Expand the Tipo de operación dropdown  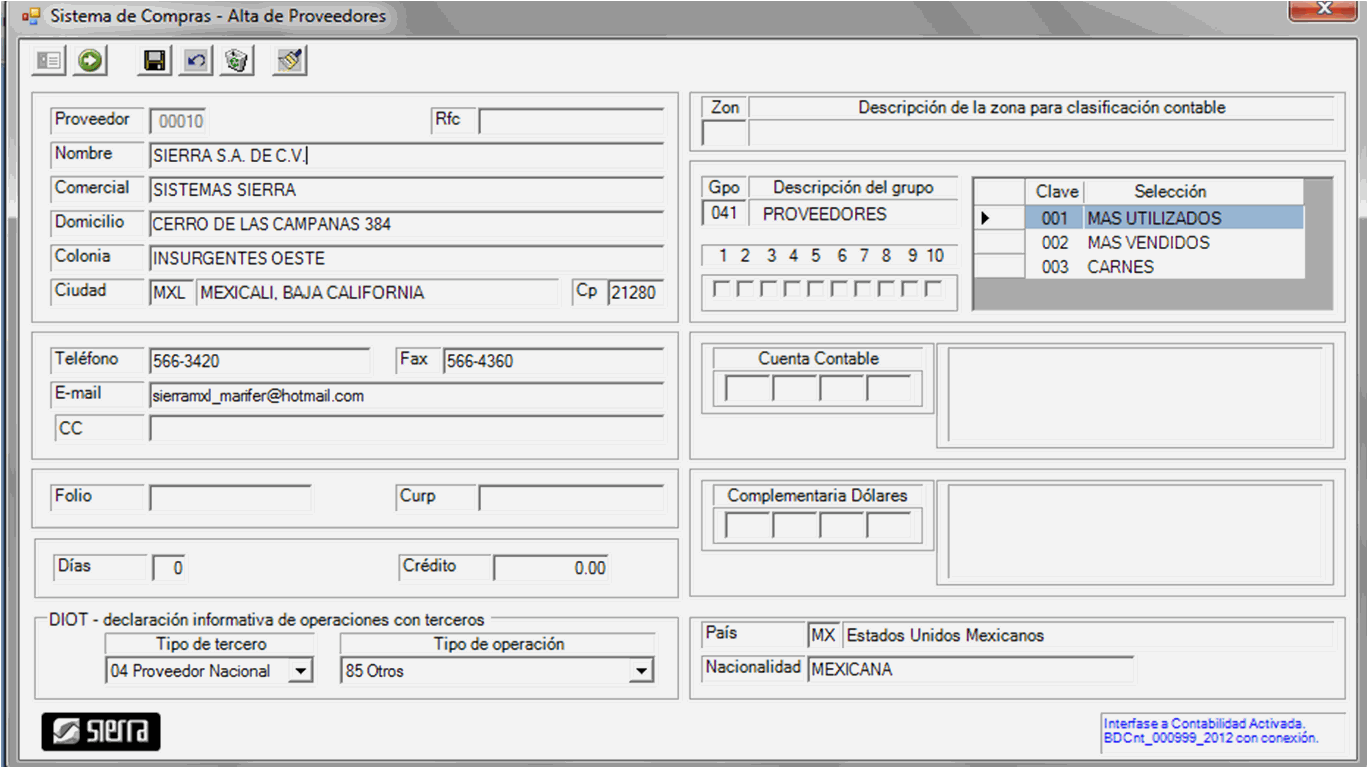coord(641,672)
